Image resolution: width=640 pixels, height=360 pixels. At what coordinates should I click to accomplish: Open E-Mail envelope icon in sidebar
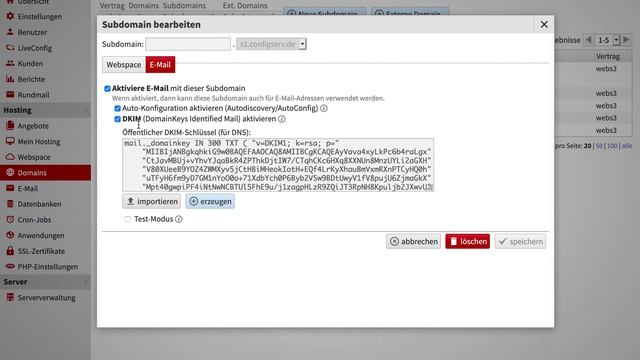[10, 188]
